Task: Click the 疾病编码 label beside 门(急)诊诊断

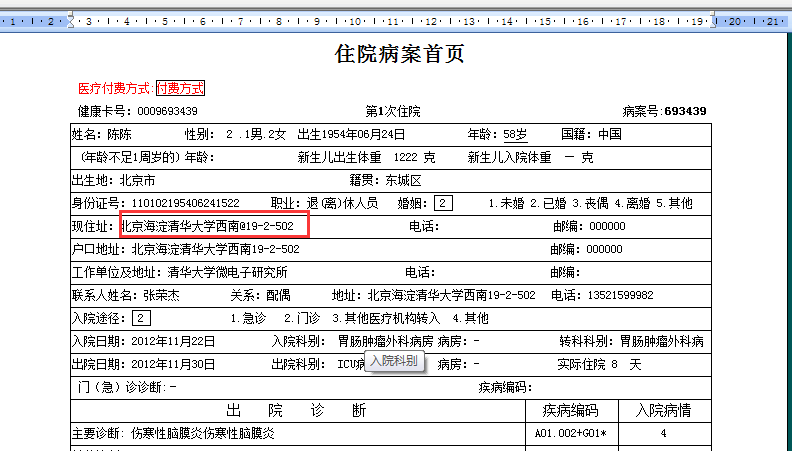Action: (506, 387)
